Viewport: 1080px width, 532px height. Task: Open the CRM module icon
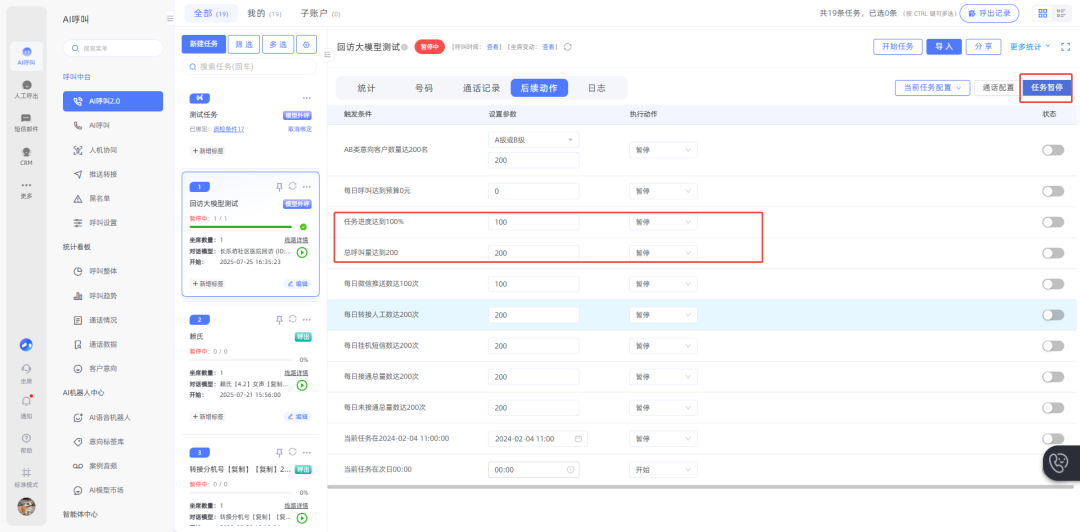click(x=26, y=156)
